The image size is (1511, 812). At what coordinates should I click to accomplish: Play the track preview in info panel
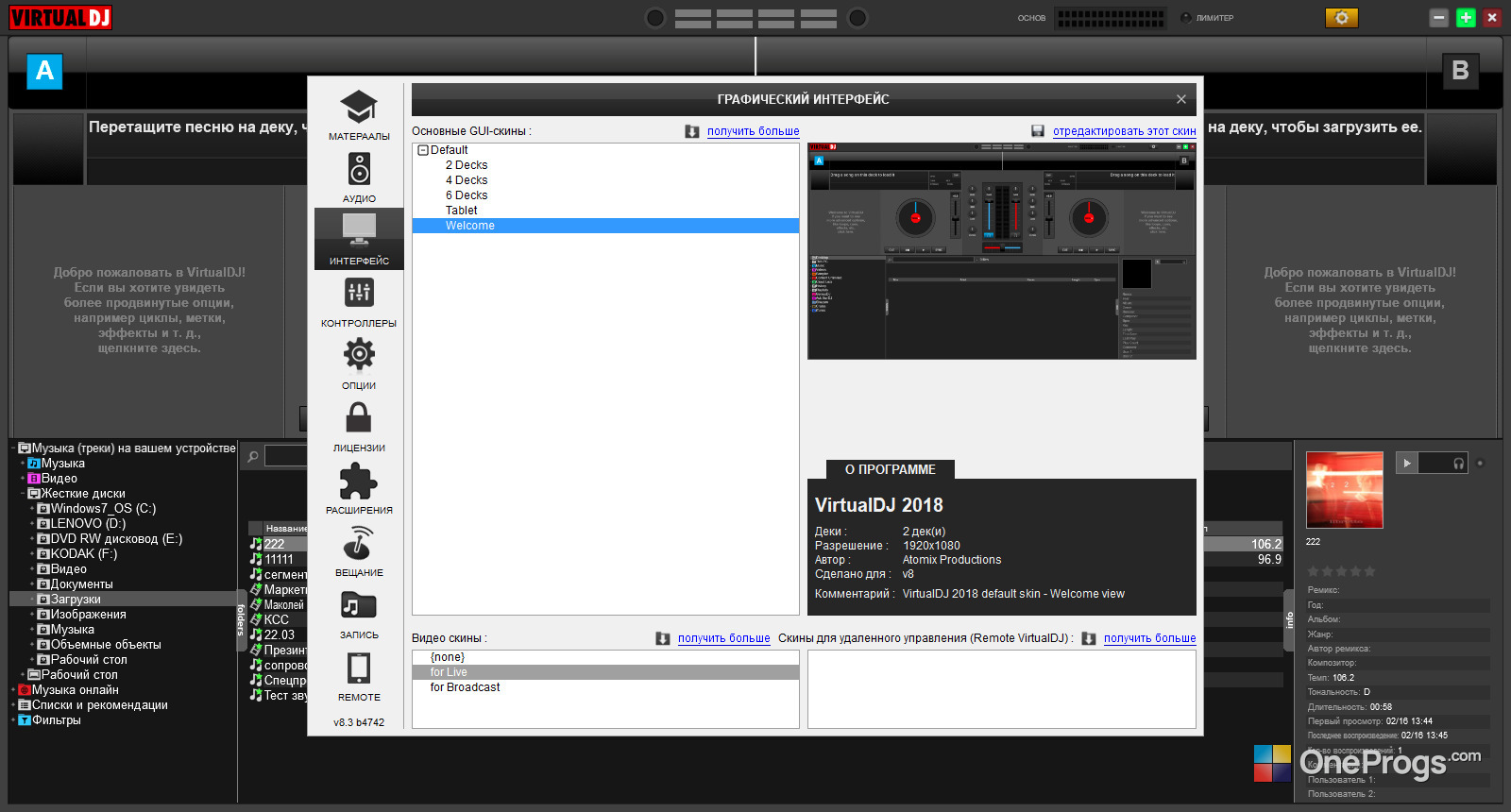(1407, 463)
